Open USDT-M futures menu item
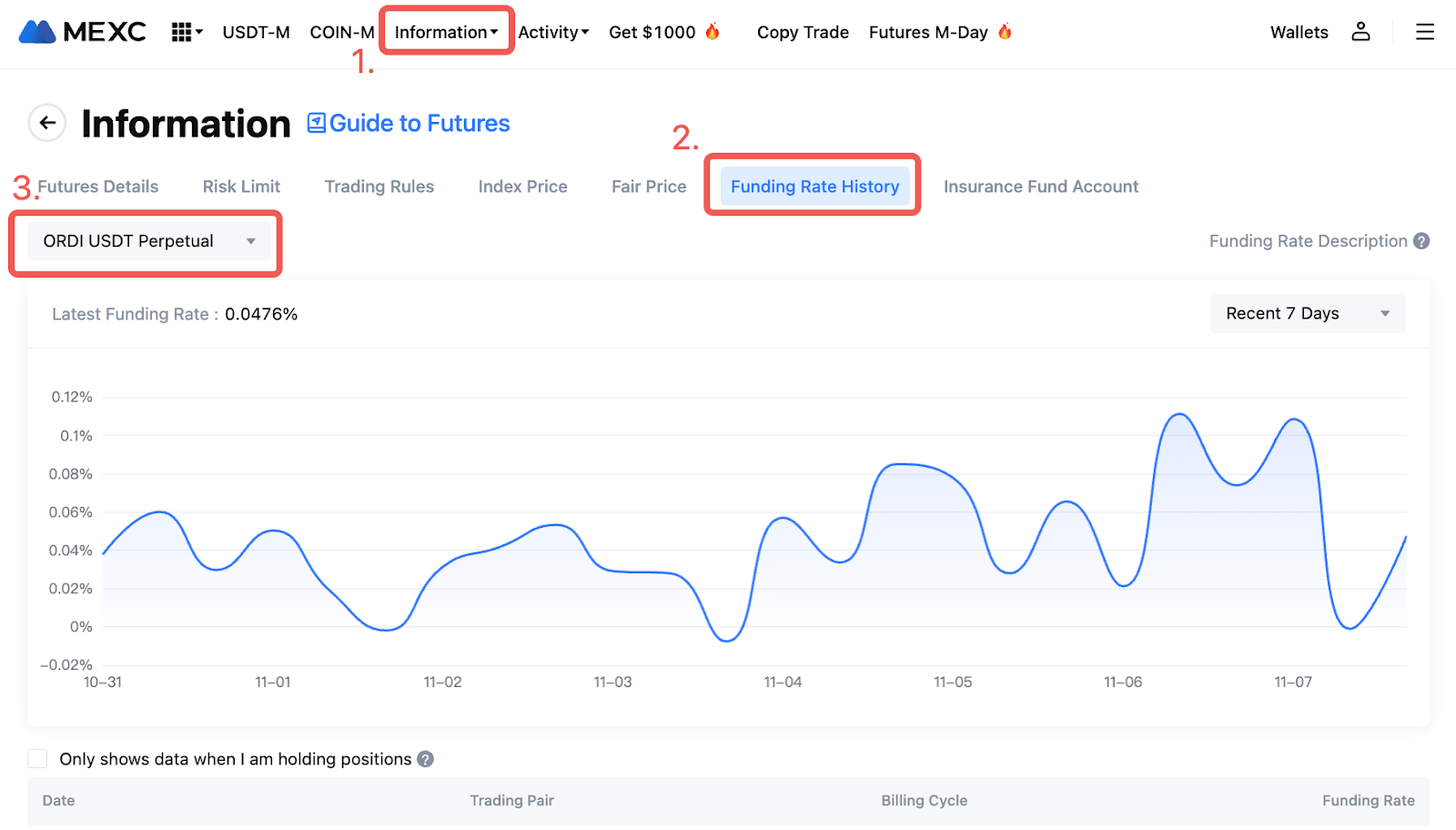Screen dimensions: 1456x830 [256, 32]
